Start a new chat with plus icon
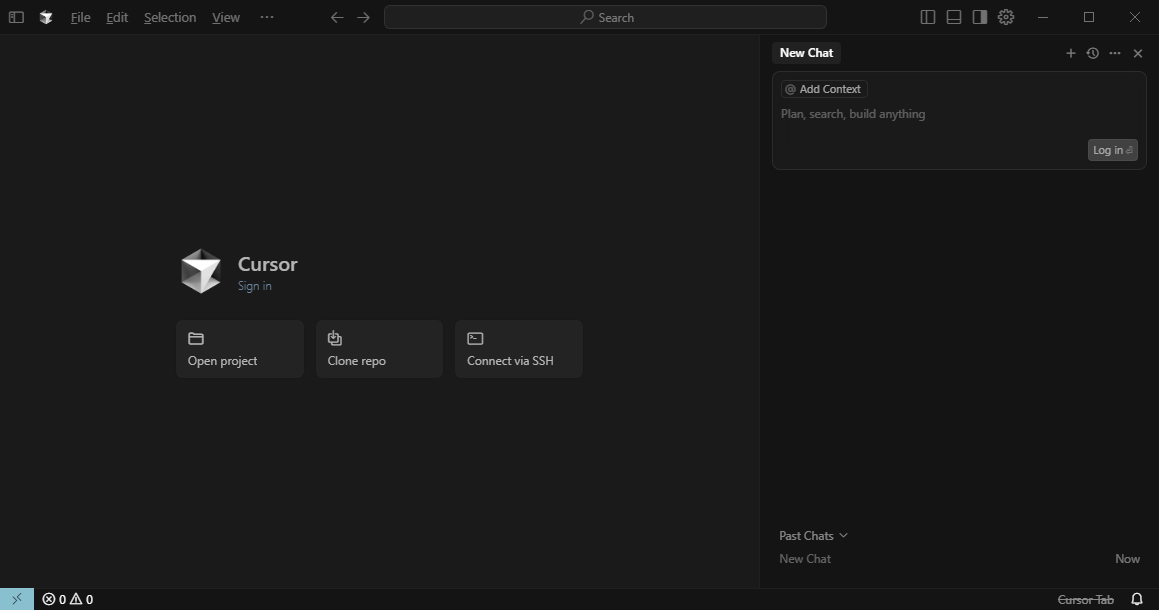1159x610 pixels. pos(1070,53)
